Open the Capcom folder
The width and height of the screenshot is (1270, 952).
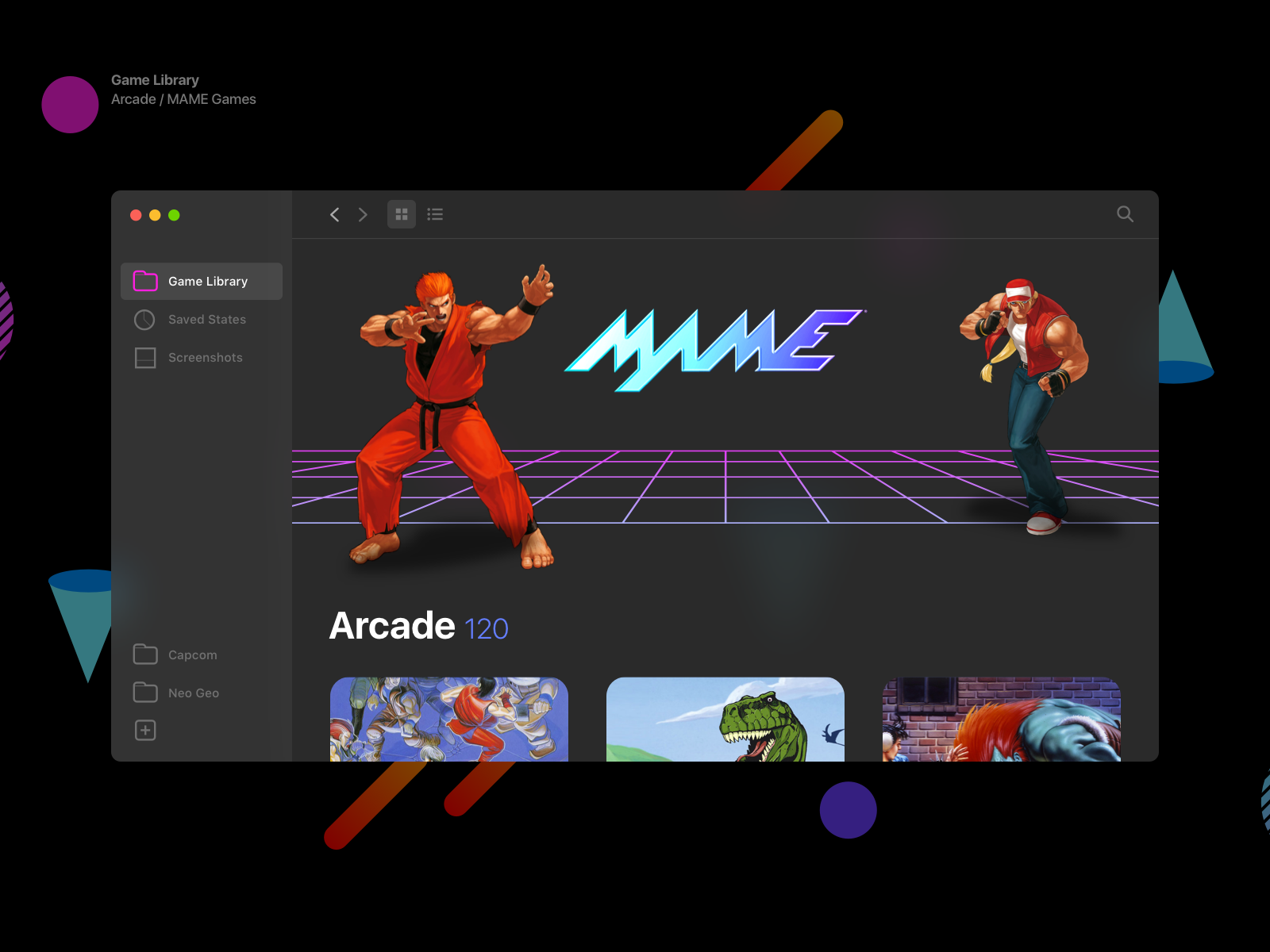[x=202, y=654]
